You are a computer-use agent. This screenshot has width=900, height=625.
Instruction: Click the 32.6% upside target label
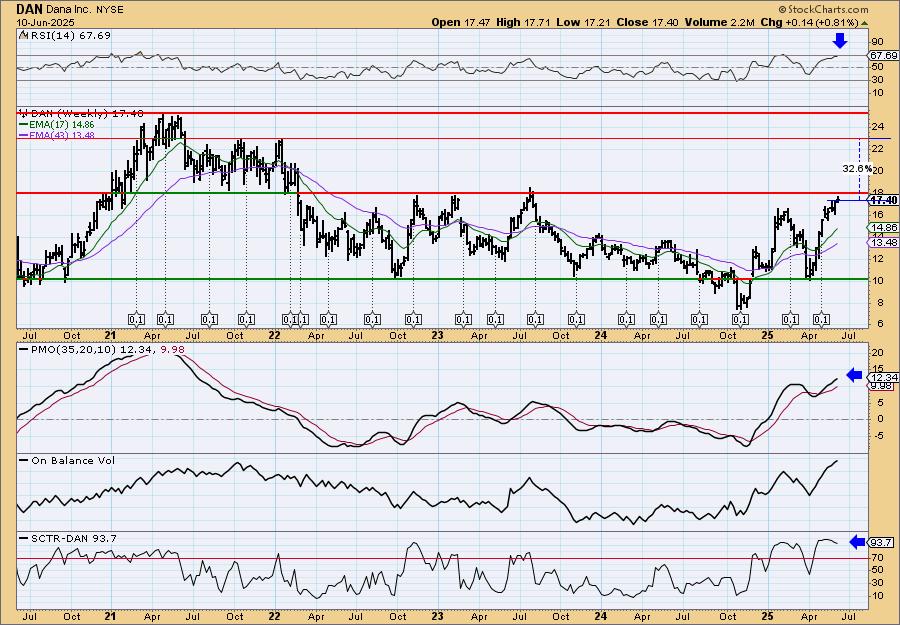(x=857, y=169)
